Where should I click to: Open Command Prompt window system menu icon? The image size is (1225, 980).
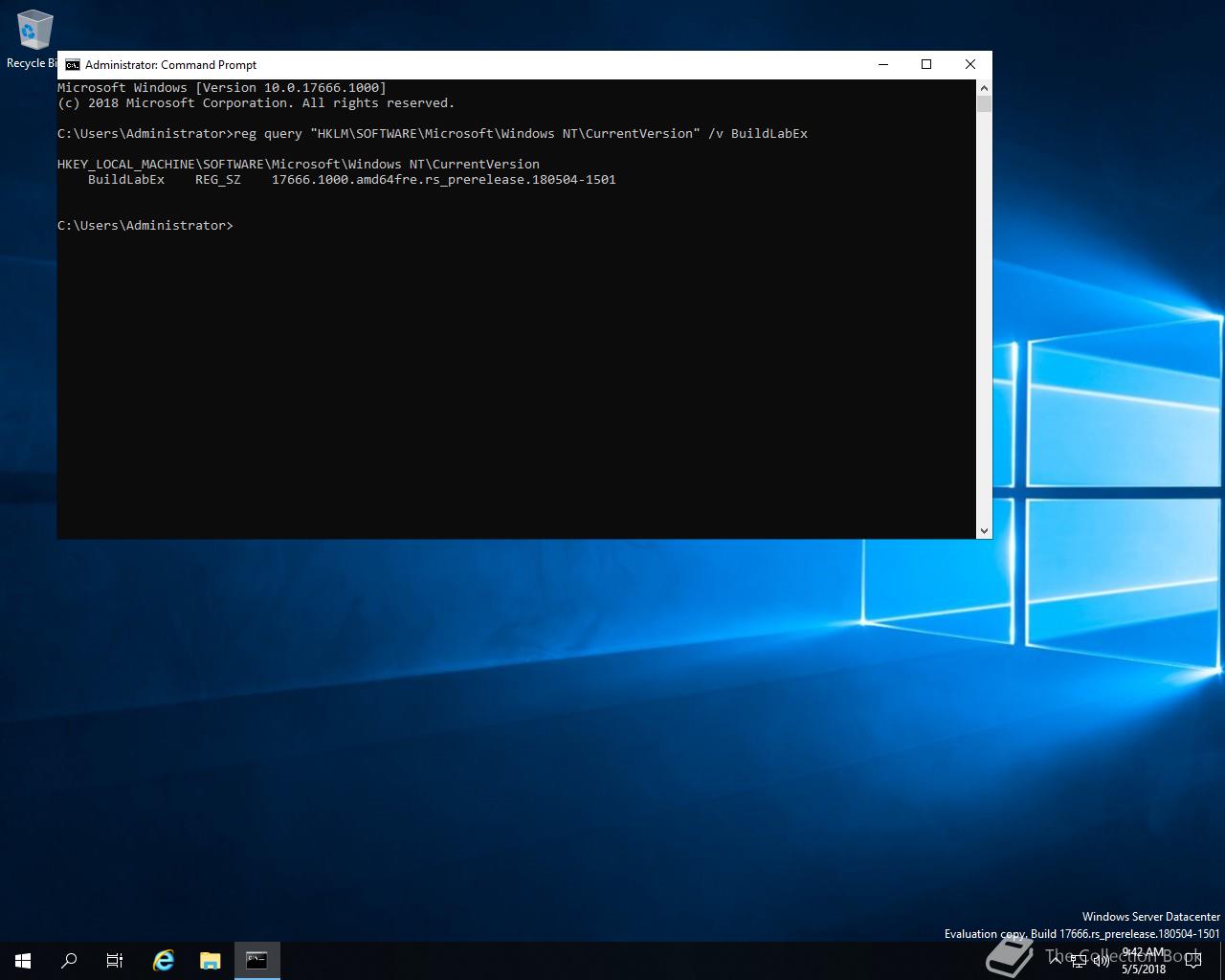pyautogui.click(x=73, y=65)
